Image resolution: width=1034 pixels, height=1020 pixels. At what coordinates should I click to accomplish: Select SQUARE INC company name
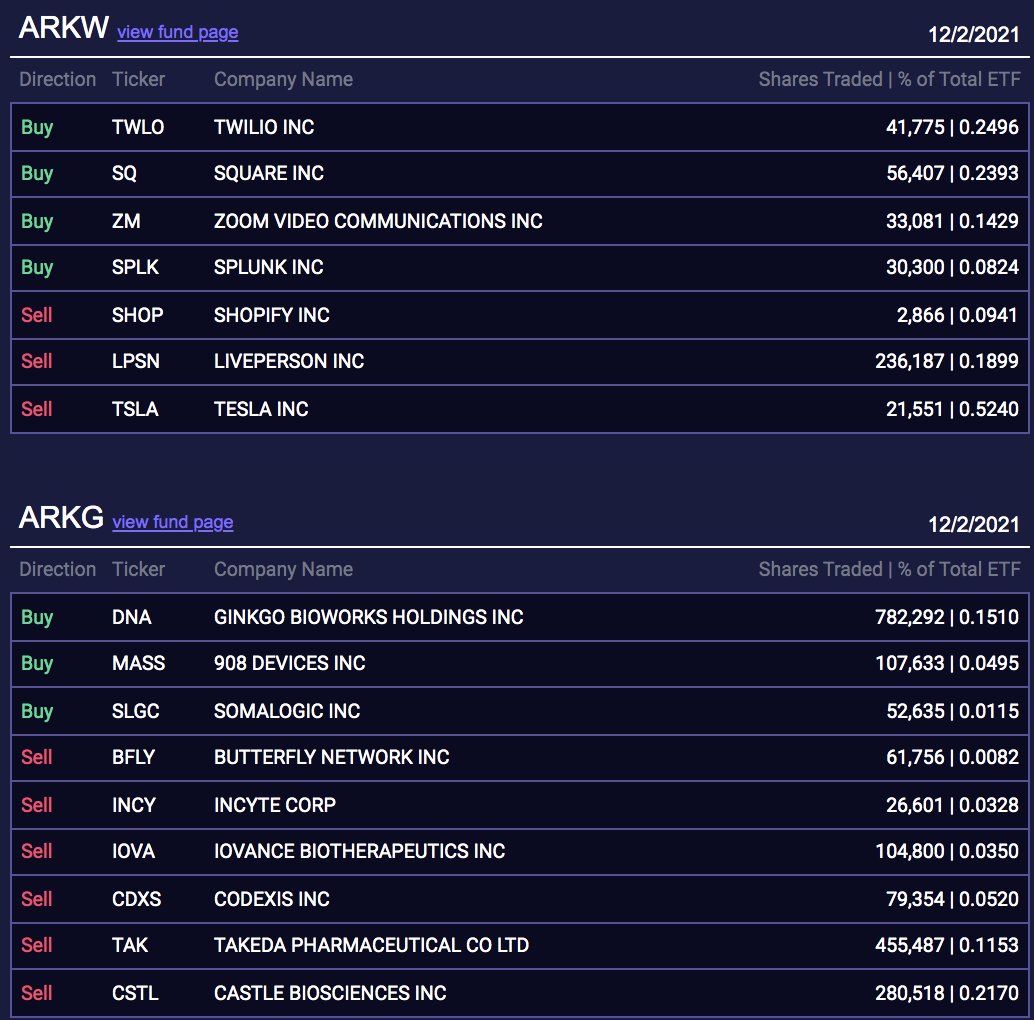coord(269,173)
